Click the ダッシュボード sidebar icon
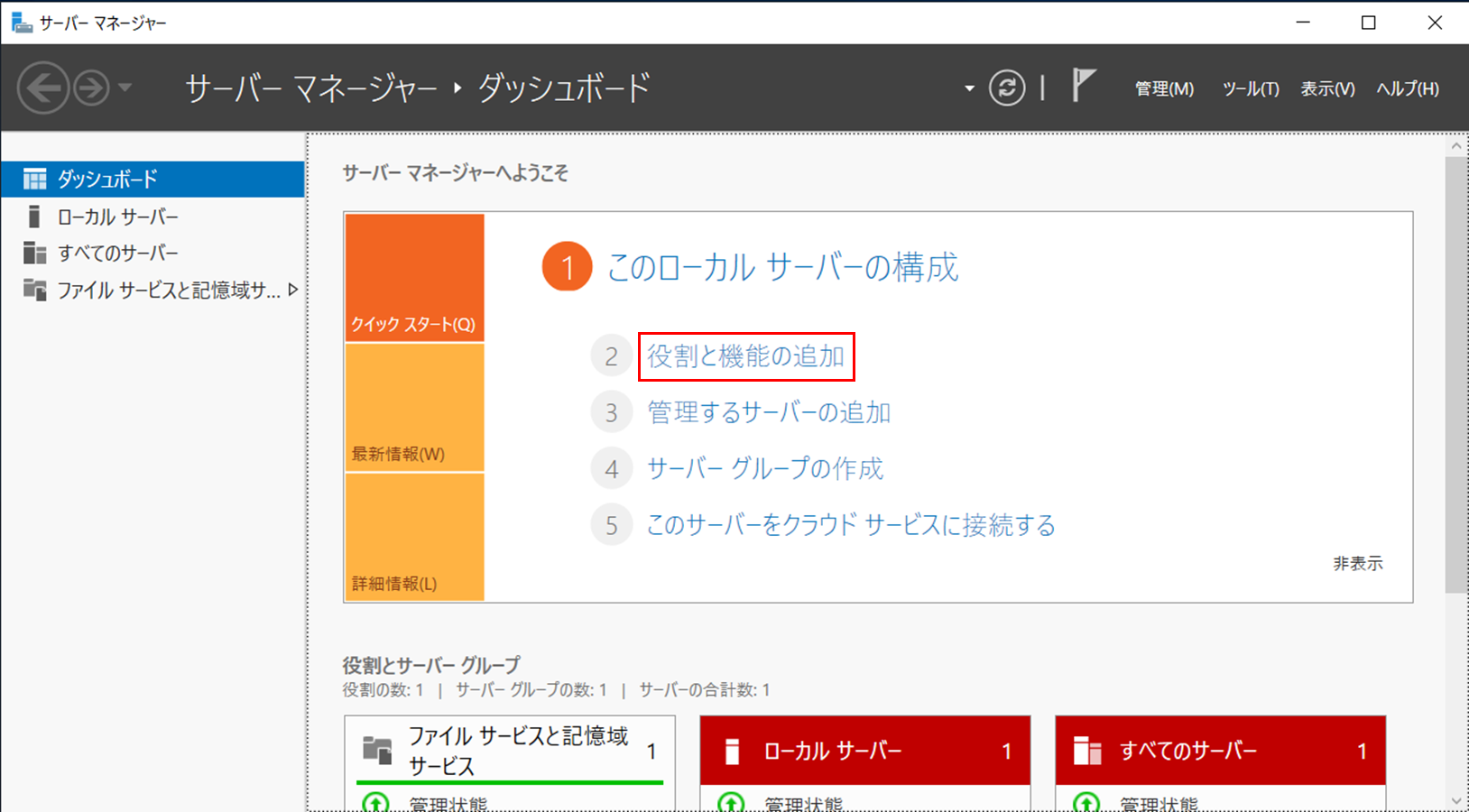 [x=34, y=179]
